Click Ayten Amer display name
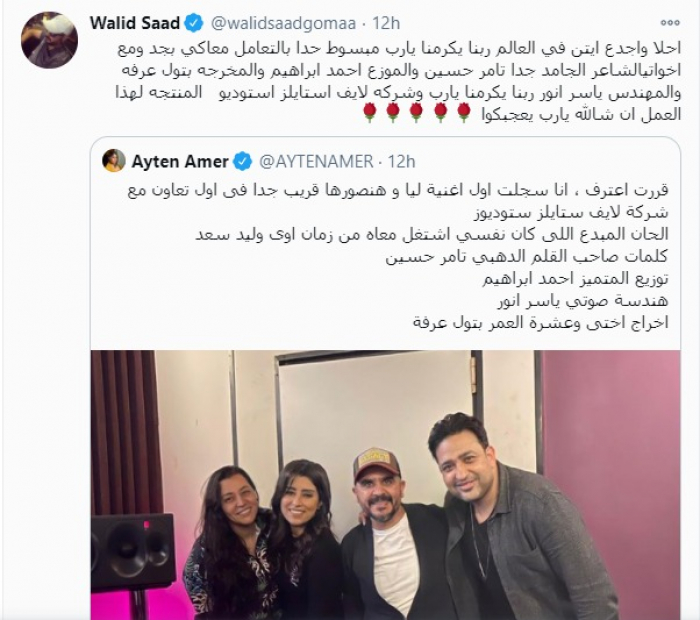 tap(180, 161)
